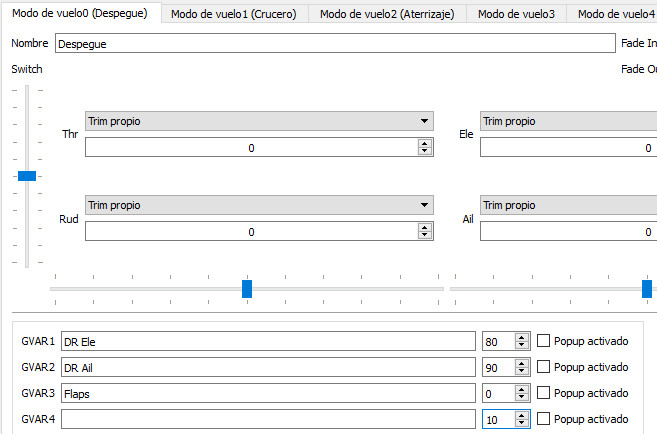Click the Nombre field containing Despegue
This screenshot has width=657, height=434.
click(334, 44)
